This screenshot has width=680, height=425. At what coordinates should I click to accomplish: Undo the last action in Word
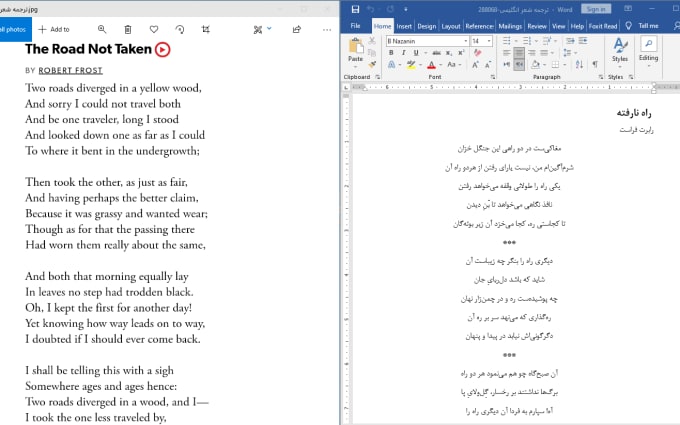coord(370,9)
